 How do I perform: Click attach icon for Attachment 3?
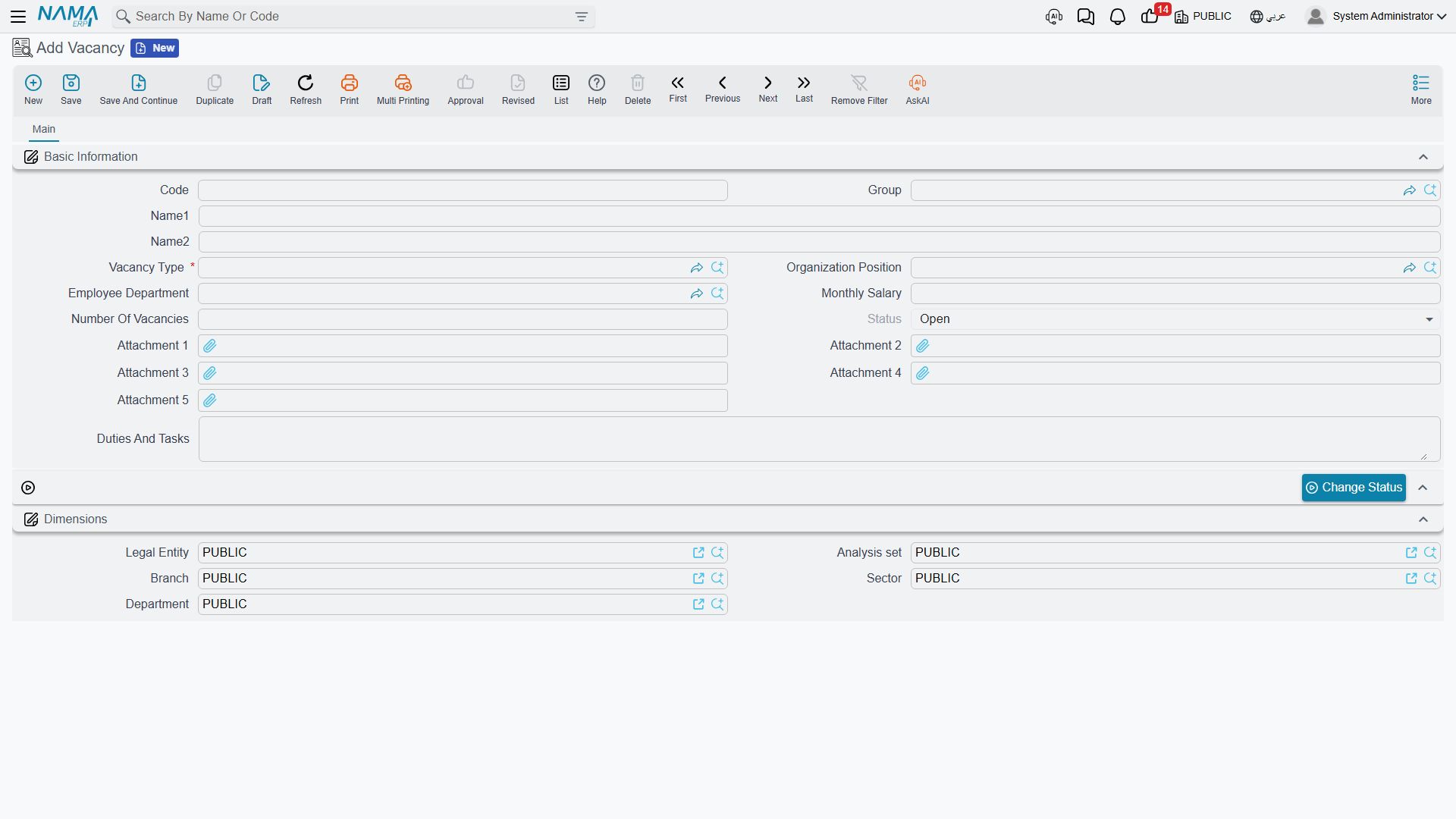pyautogui.click(x=210, y=373)
